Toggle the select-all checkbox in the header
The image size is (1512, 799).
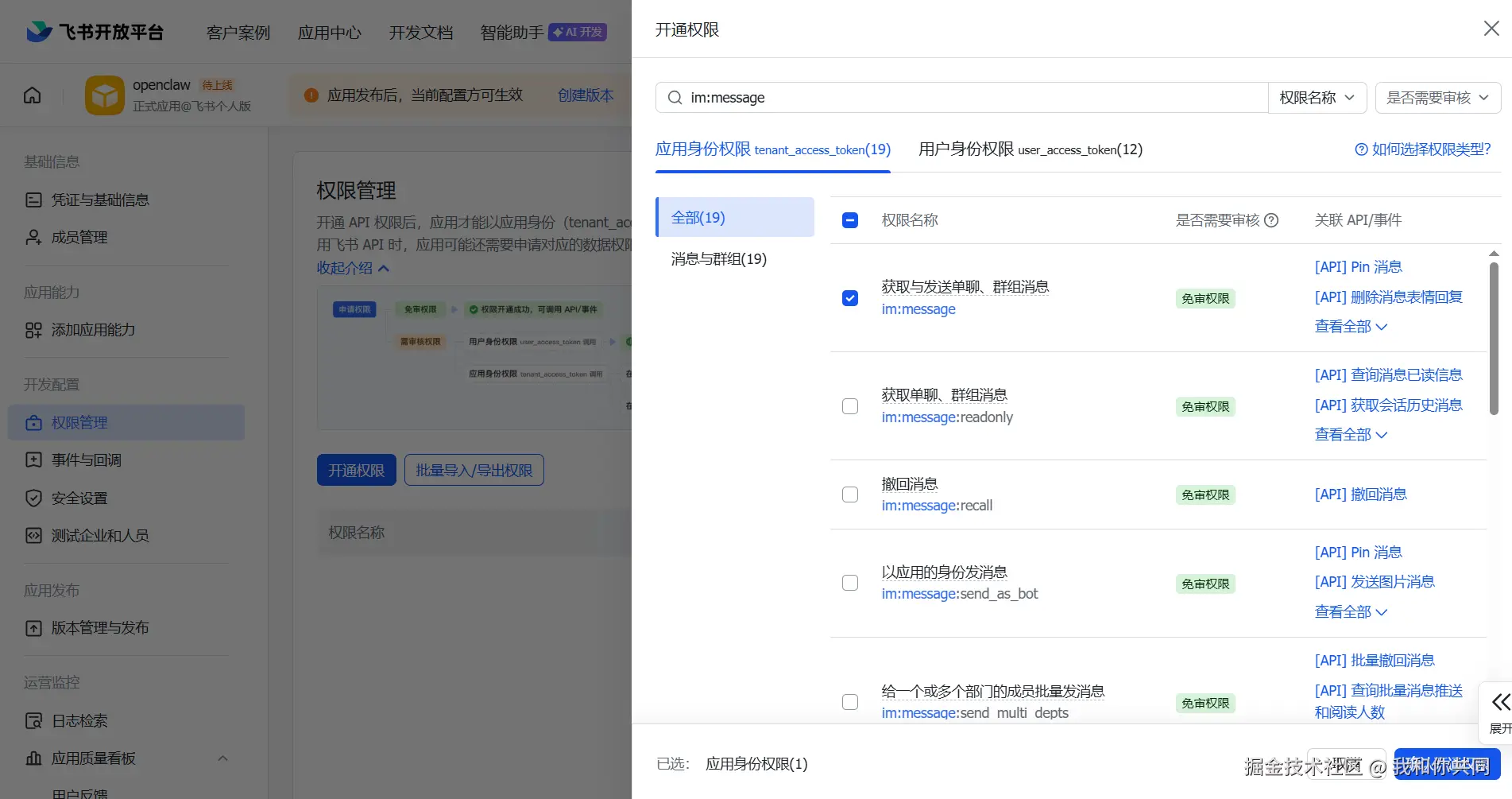point(849,219)
